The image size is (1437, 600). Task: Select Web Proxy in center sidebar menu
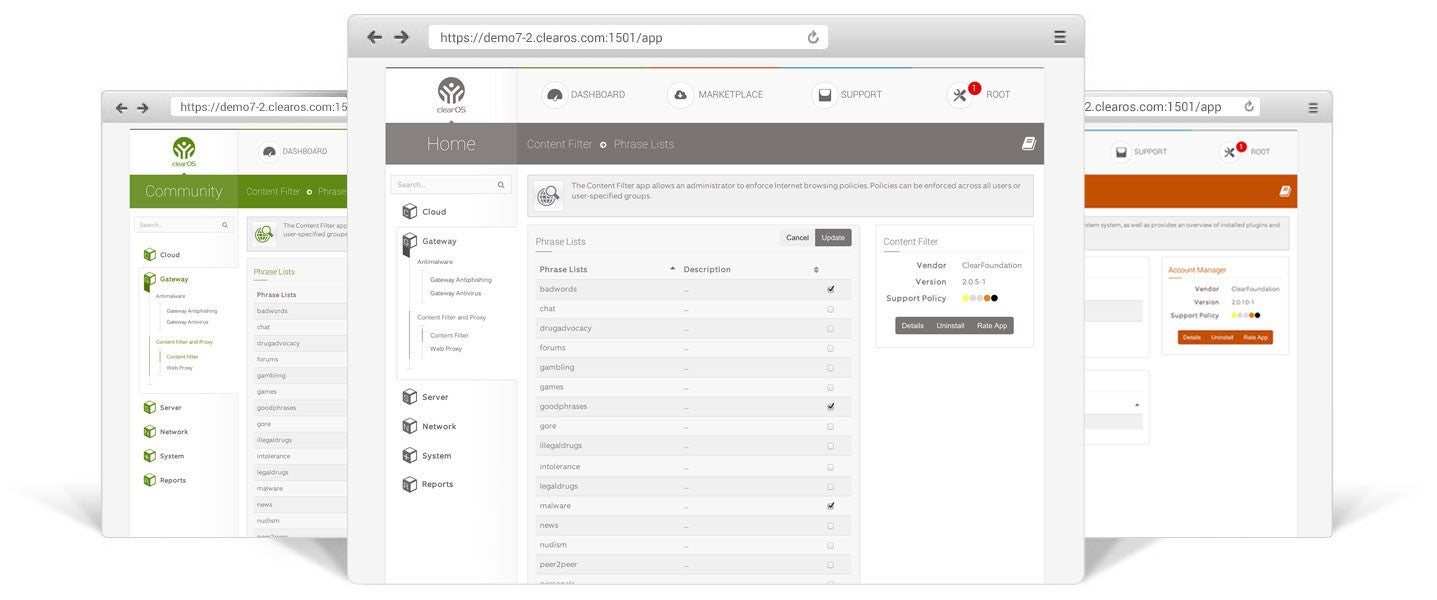(x=446, y=349)
